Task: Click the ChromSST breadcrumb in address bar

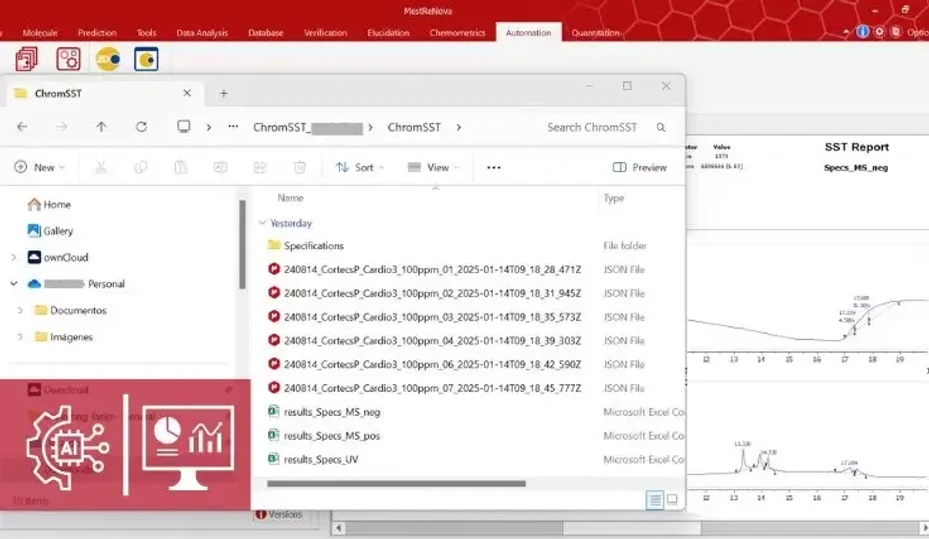Action: click(x=414, y=127)
